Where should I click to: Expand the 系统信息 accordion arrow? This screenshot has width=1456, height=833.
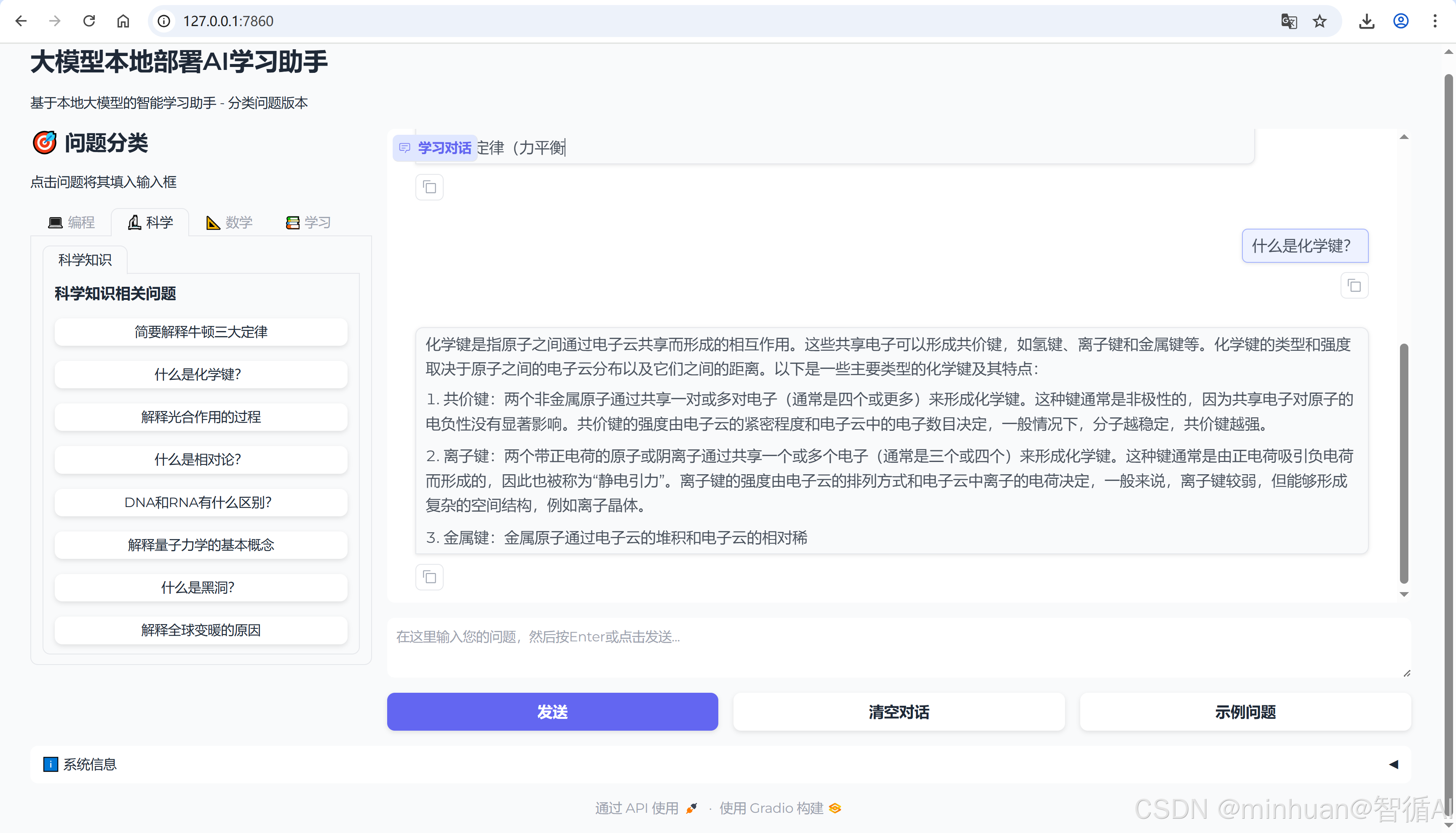coord(1393,764)
